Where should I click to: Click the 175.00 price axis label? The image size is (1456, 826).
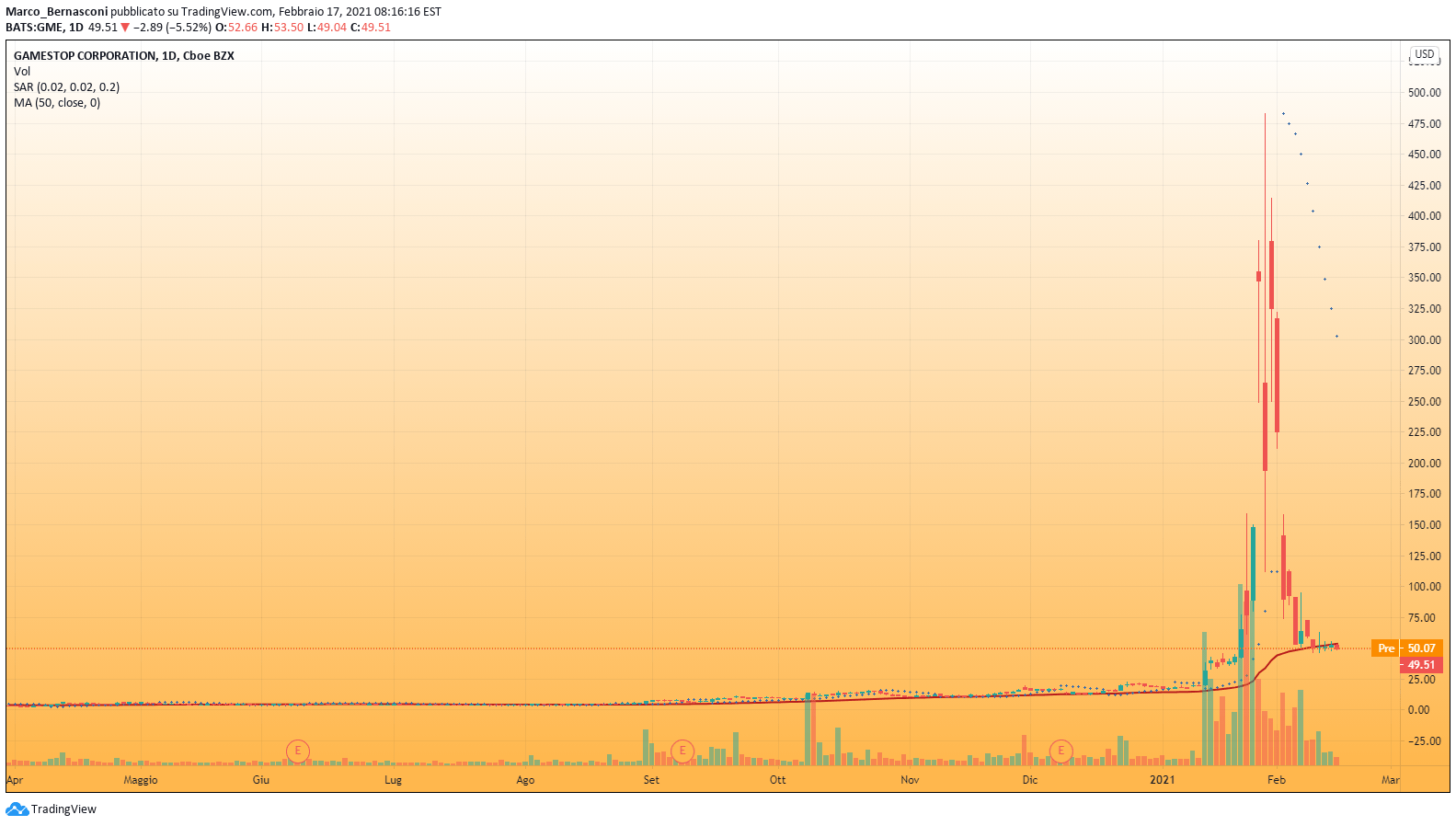1425,494
